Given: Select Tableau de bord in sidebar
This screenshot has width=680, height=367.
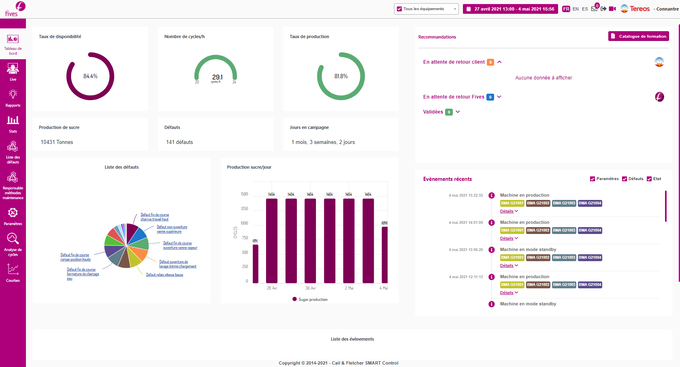Looking at the screenshot, I should pyautogui.click(x=13, y=44).
